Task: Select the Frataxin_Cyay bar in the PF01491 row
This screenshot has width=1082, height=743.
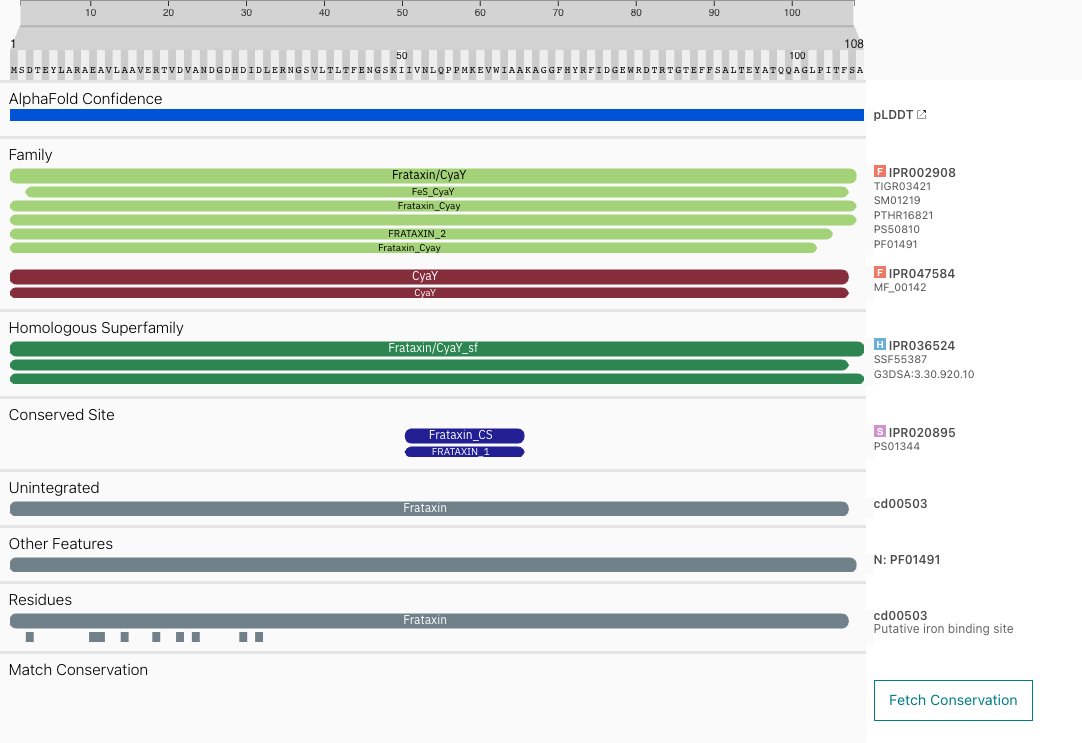Action: pos(413,248)
